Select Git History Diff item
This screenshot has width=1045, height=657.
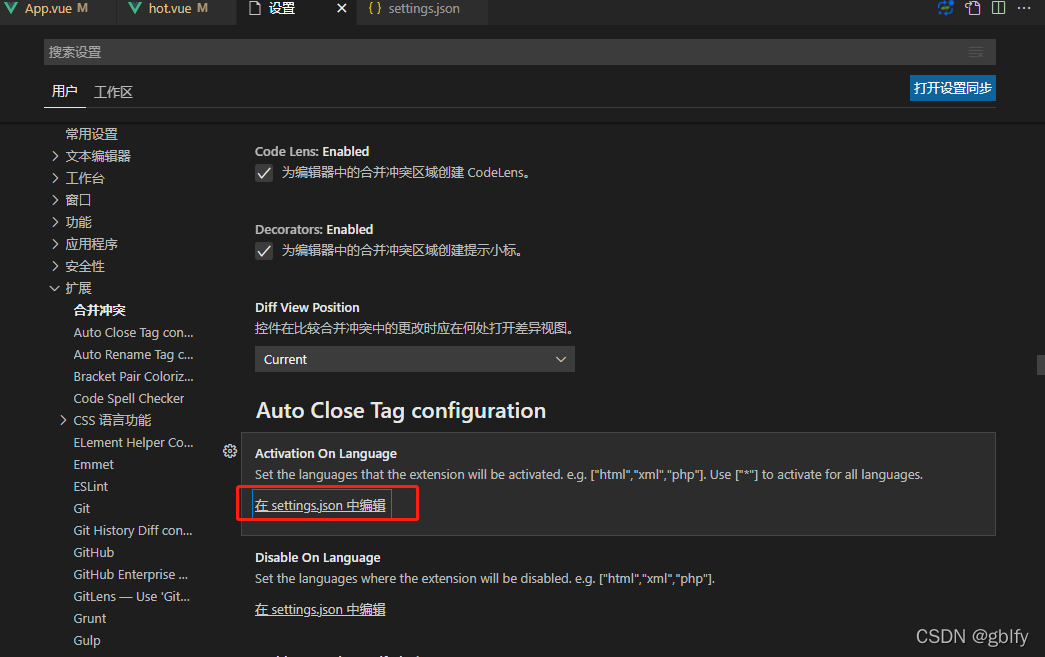point(133,530)
